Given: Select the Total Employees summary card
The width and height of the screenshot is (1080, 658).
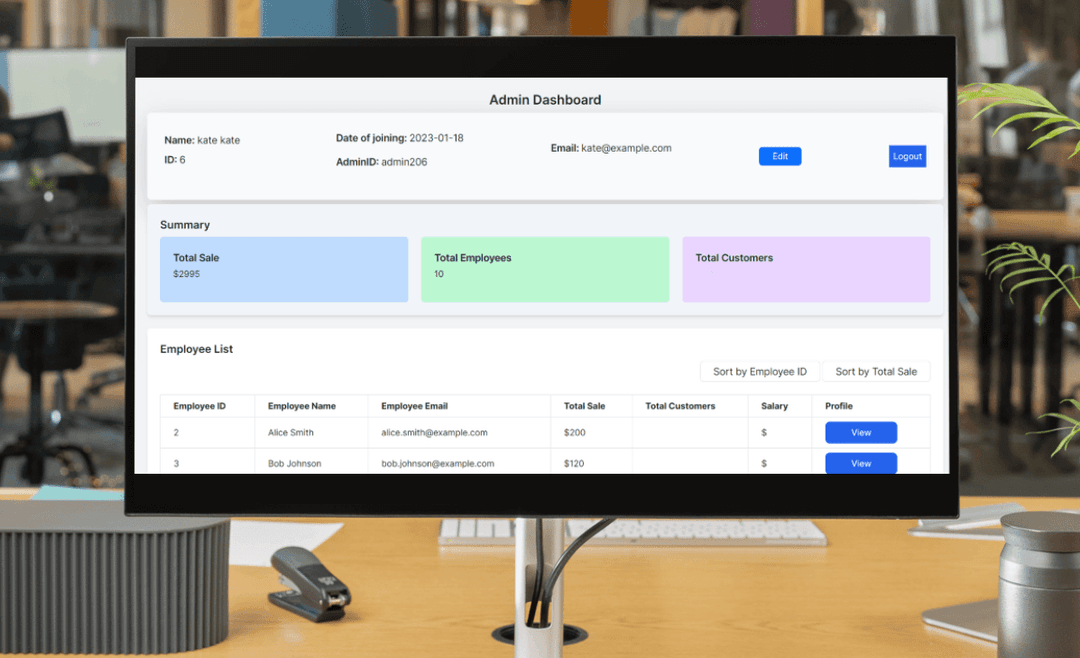Looking at the screenshot, I should tap(545, 269).
